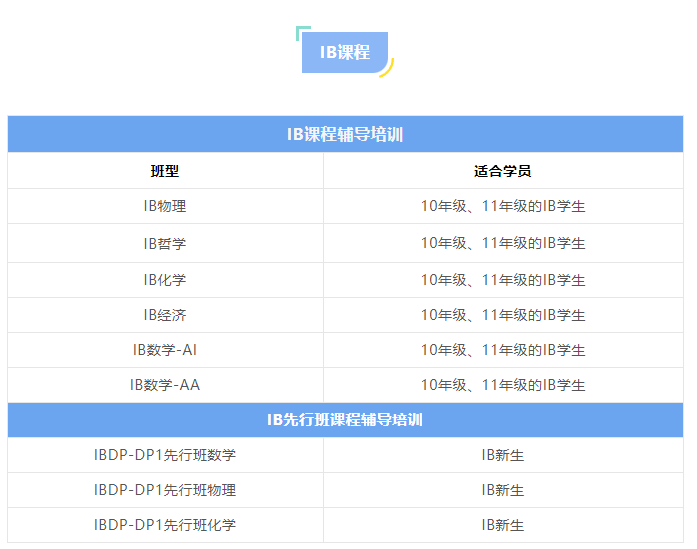Select the IB经济 course cell
The image size is (697, 549).
(165, 315)
